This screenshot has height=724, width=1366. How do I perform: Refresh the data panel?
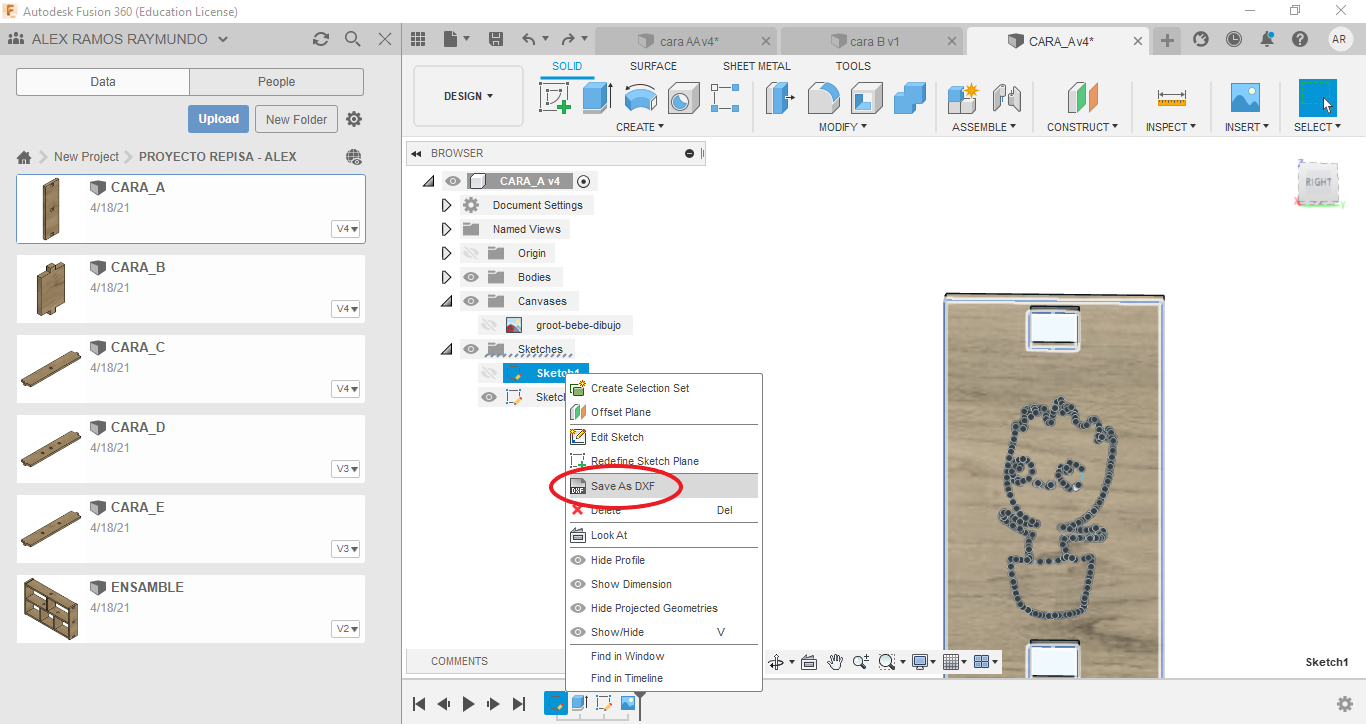pyautogui.click(x=321, y=39)
